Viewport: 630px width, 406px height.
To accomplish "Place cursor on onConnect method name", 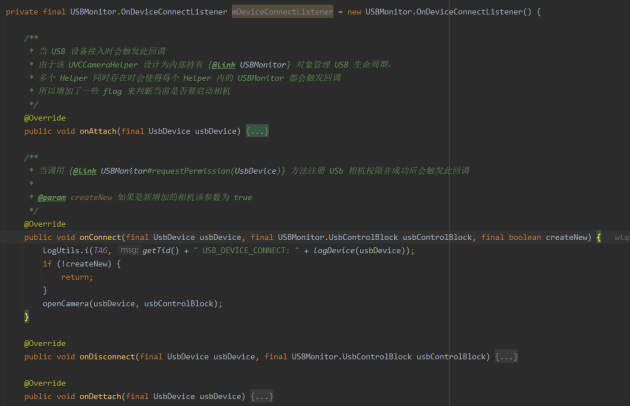I will point(100,237).
